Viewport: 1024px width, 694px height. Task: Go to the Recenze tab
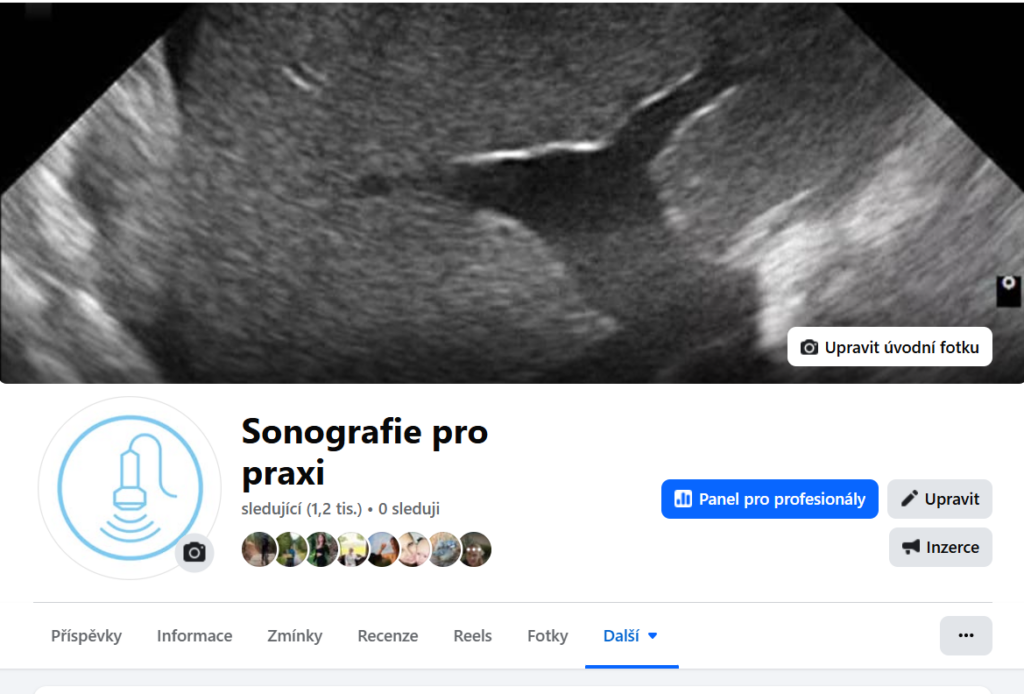[x=388, y=636]
